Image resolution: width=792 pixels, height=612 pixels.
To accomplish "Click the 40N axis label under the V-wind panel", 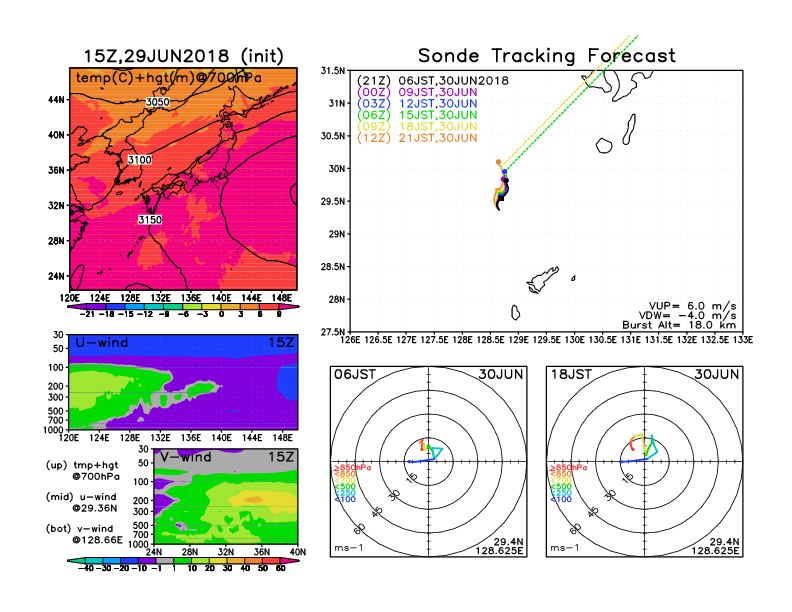I will tap(298, 552).
